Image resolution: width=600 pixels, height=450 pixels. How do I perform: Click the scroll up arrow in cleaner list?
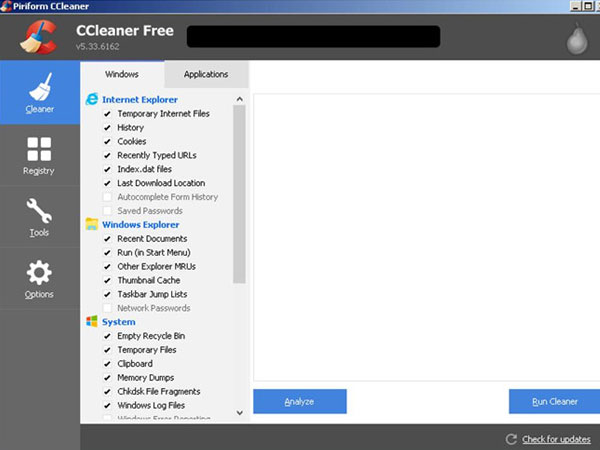(x=240, y=99)
